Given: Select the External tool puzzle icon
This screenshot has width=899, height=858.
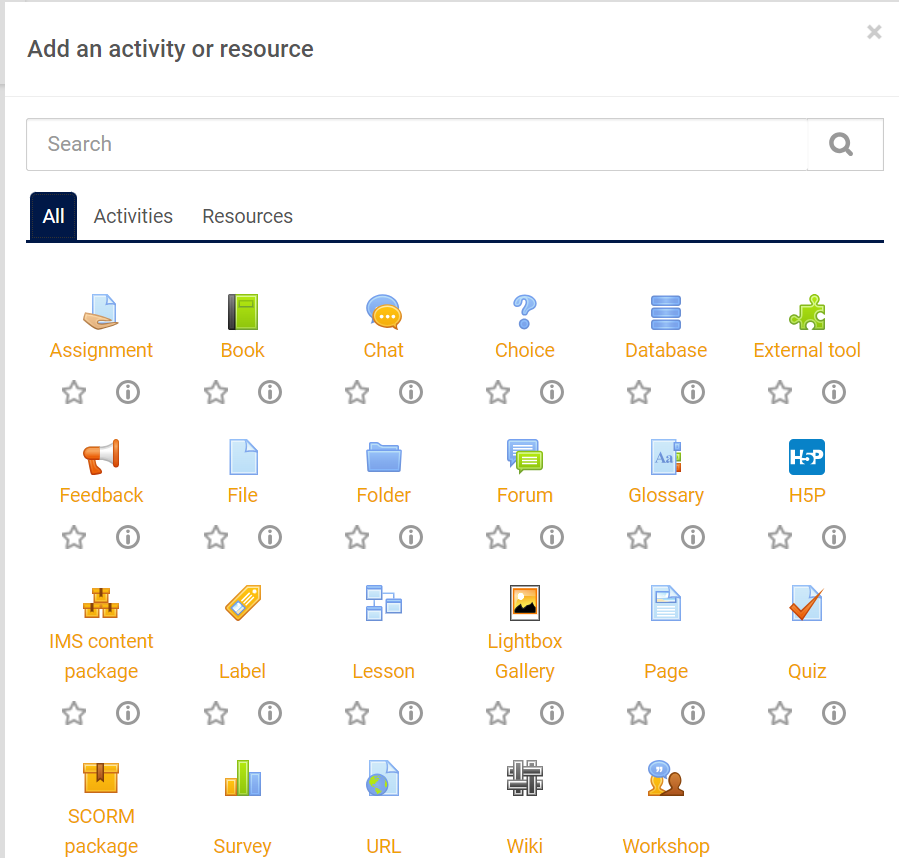Looking at the screenshot, I should pos(807,312).
